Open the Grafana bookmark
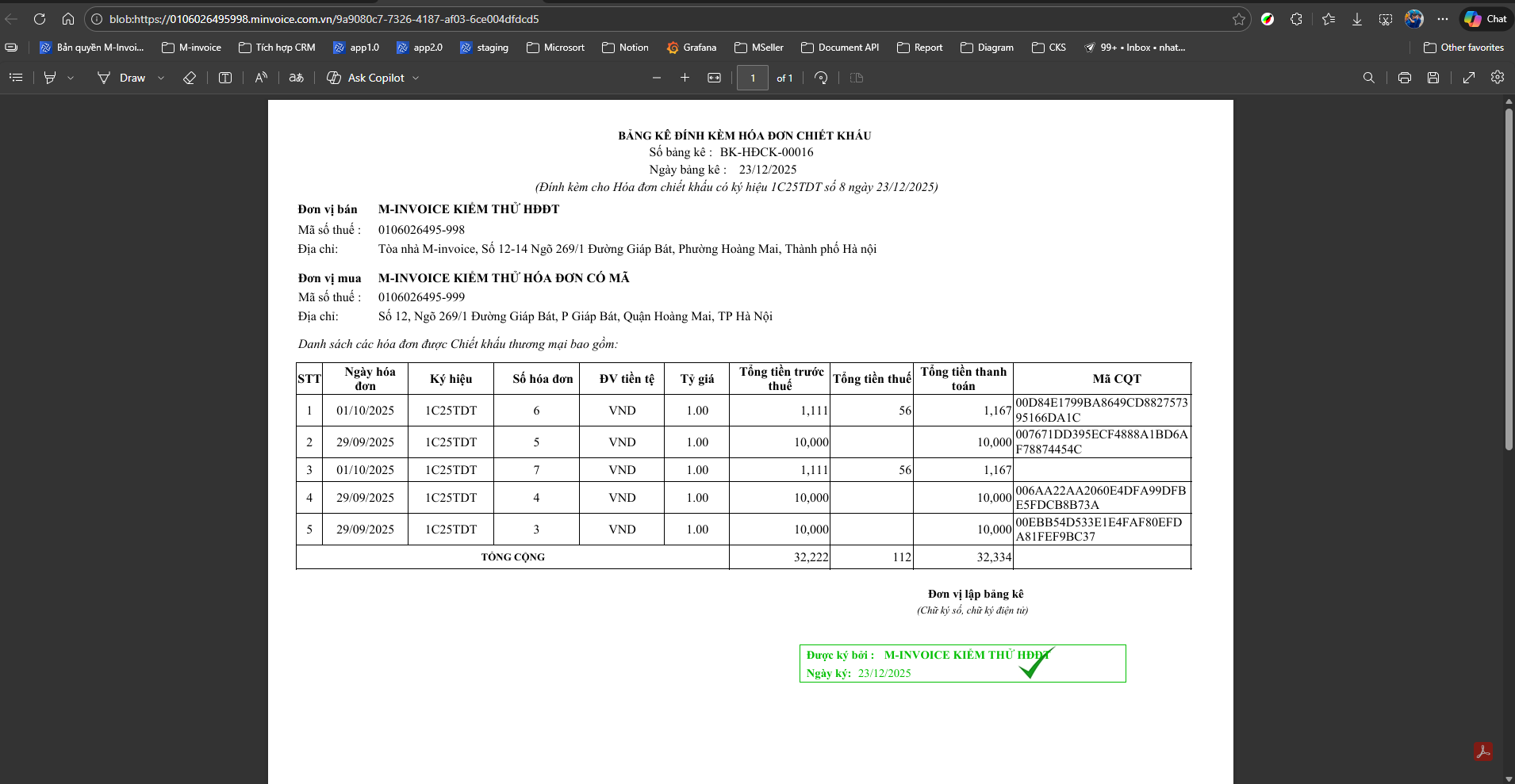1515x784 pixels. pos(691,48)
